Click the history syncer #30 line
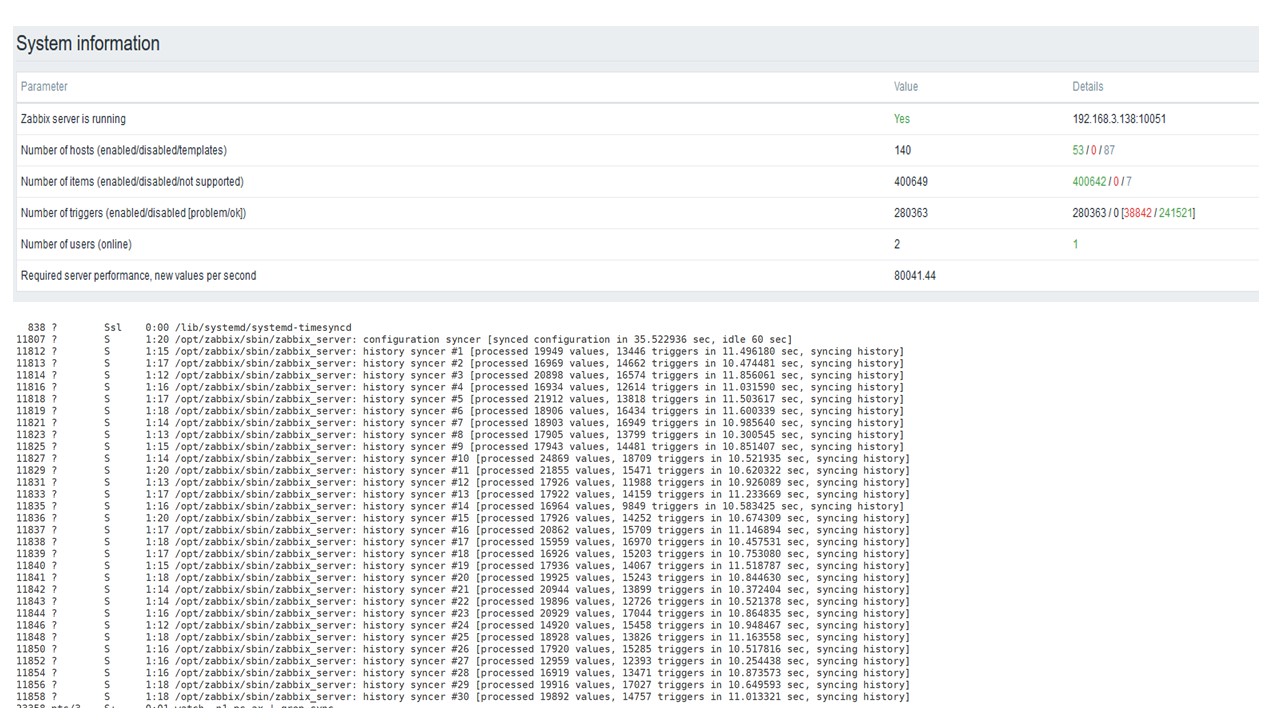 (x=463, y=697)
